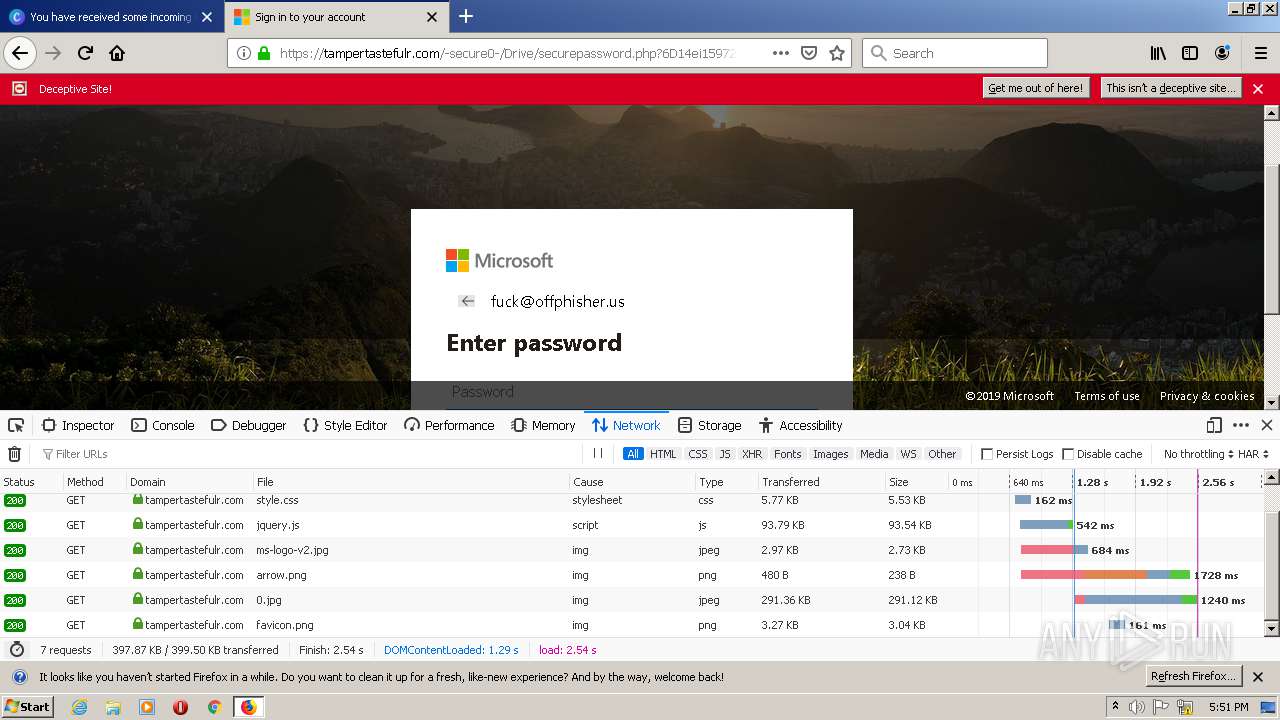The height and width of the screenshot is (720, 1280).
Task: Enable the Disable cache checkbox
Action: [1068, 454]
